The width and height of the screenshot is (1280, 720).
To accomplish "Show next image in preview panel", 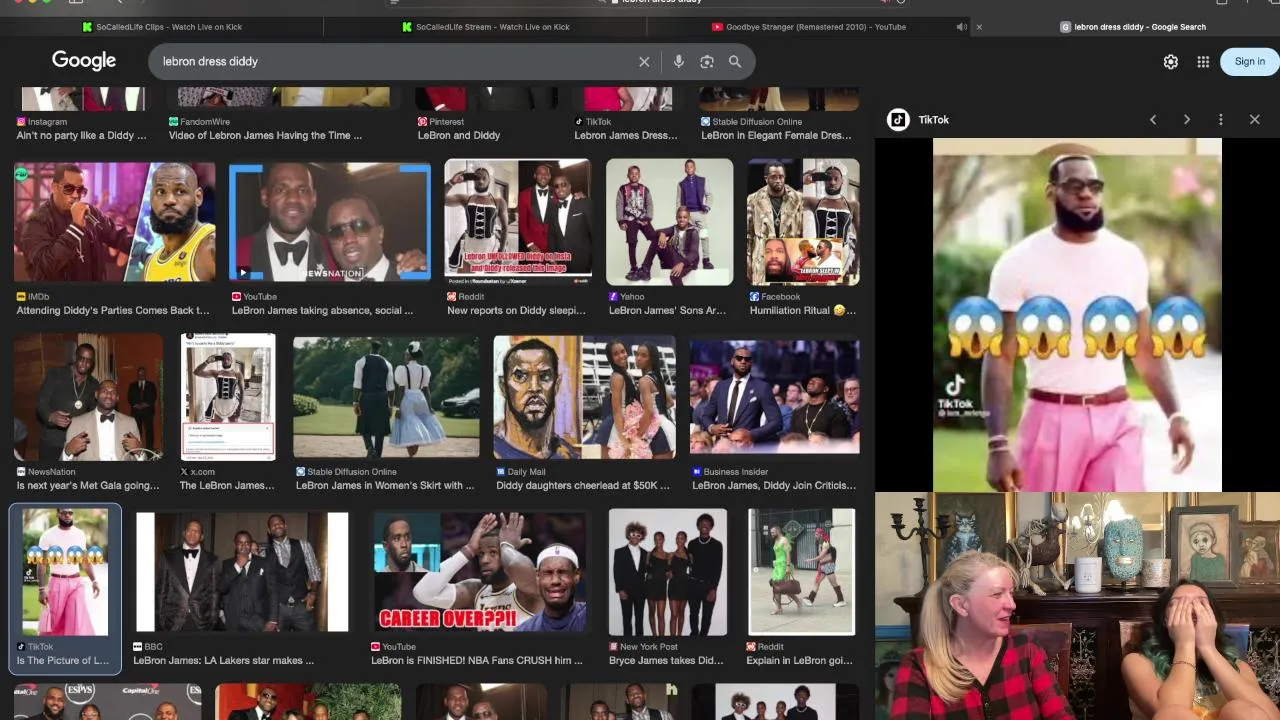I will 1187,120.
